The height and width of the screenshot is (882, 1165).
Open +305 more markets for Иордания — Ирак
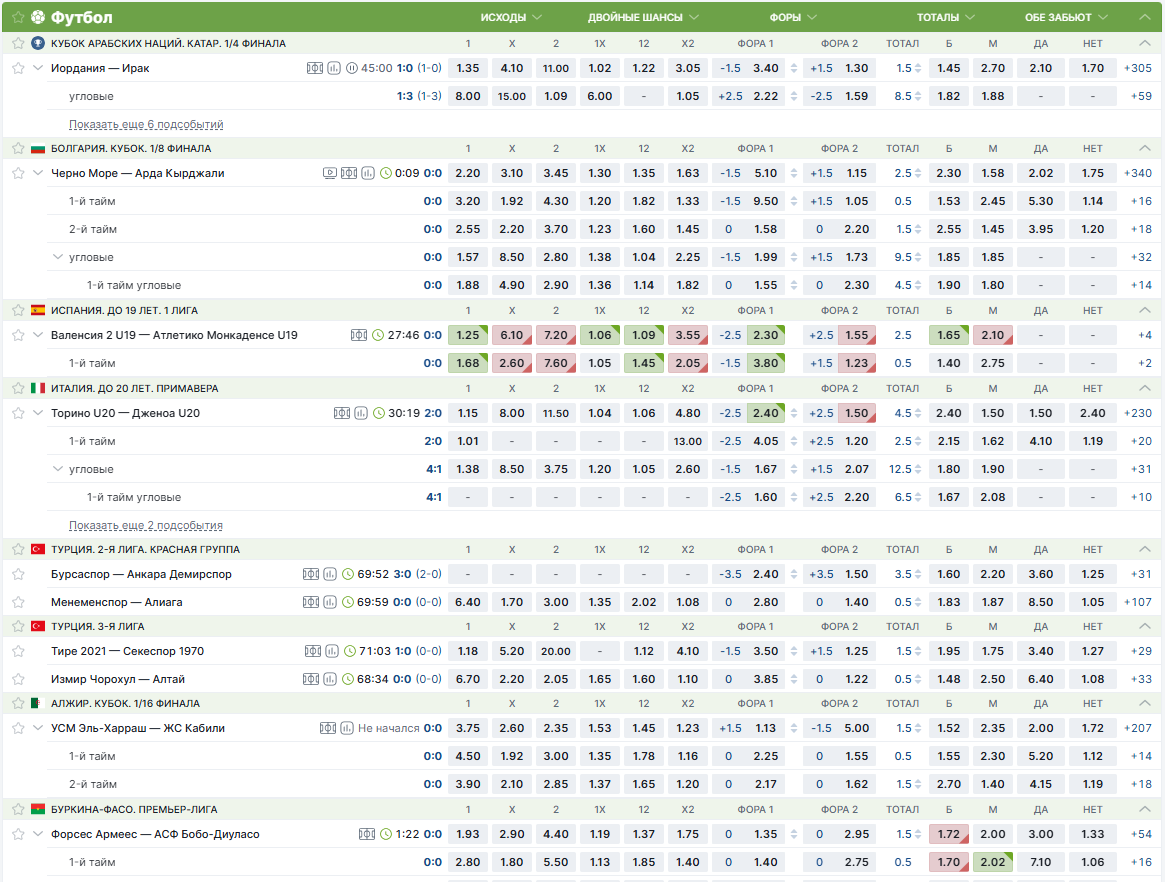pyautogui.click(x=1137, y=69)
